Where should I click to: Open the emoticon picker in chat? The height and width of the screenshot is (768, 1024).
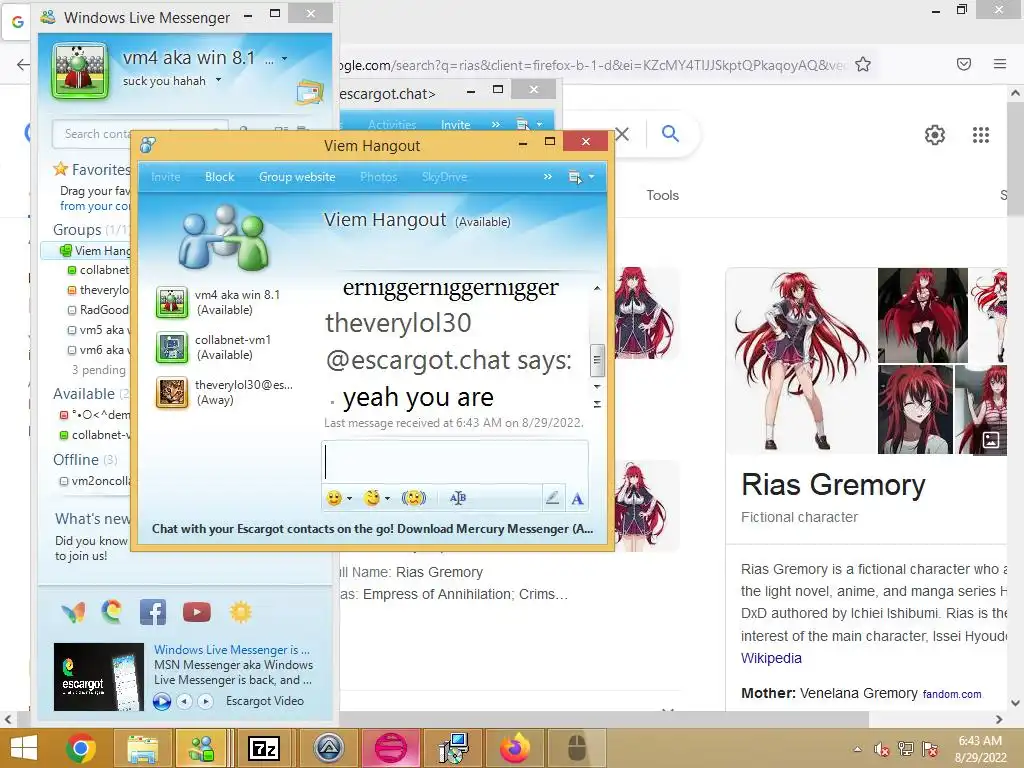click(334, 498)
